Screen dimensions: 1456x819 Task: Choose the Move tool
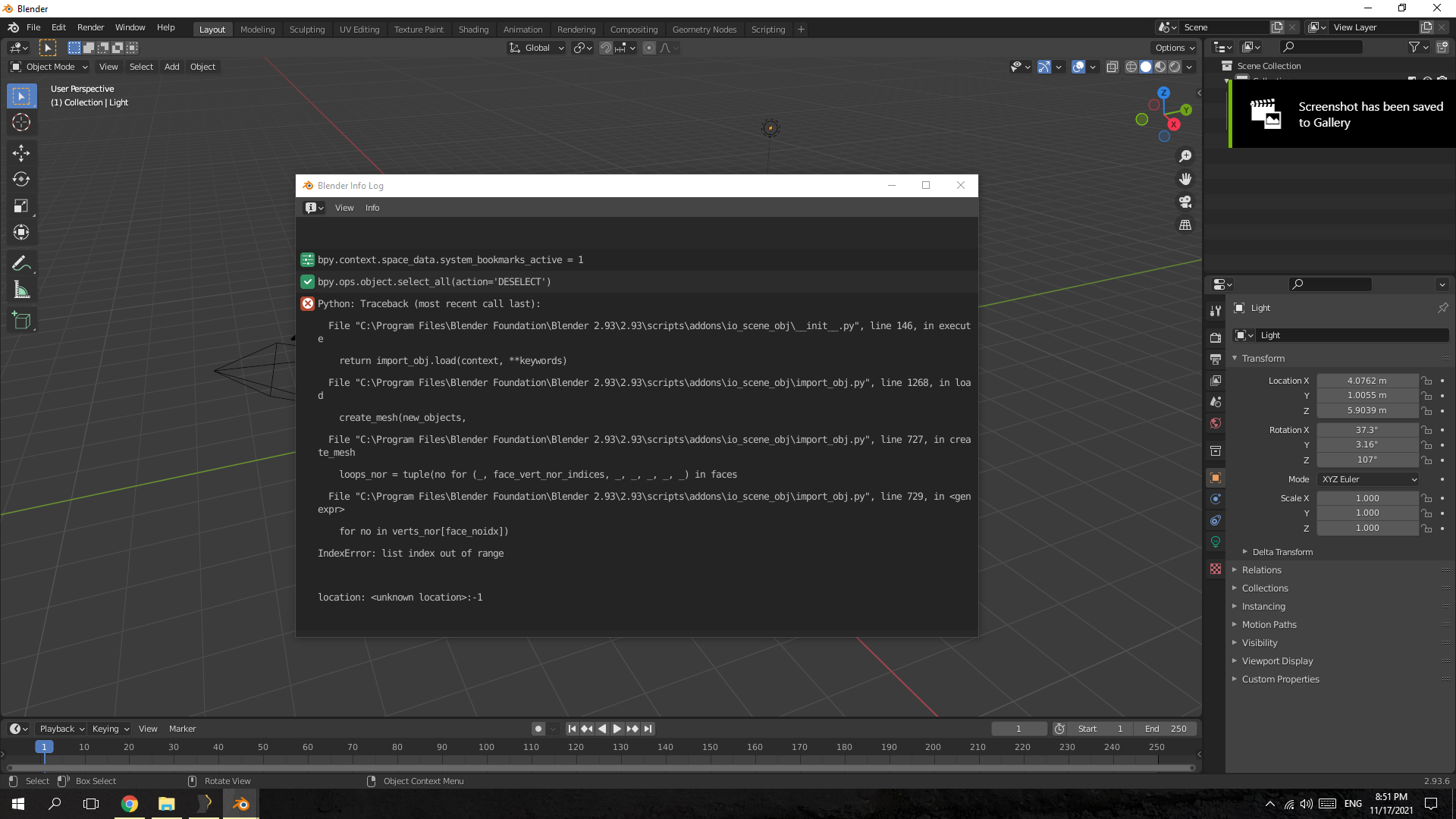tap(21, 153)
